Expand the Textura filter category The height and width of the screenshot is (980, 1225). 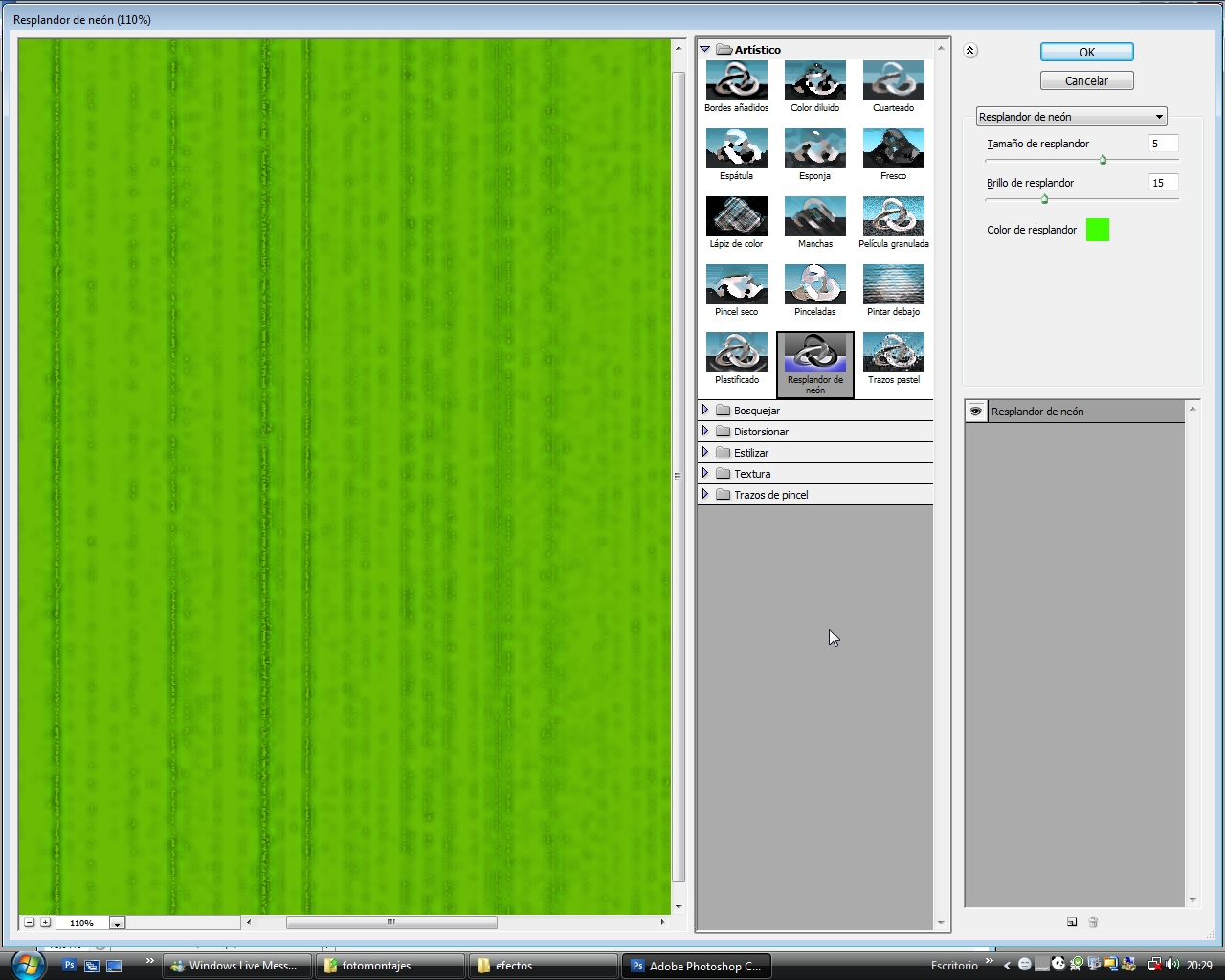pyautogui.click(x=707, y=473)
